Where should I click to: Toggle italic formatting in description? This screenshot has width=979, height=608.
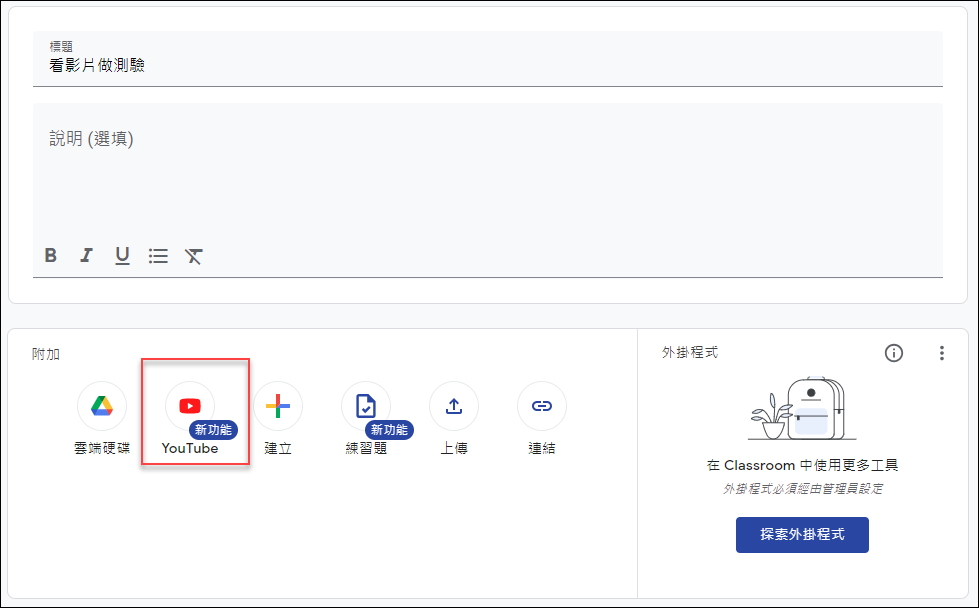(x=86, y=255)
